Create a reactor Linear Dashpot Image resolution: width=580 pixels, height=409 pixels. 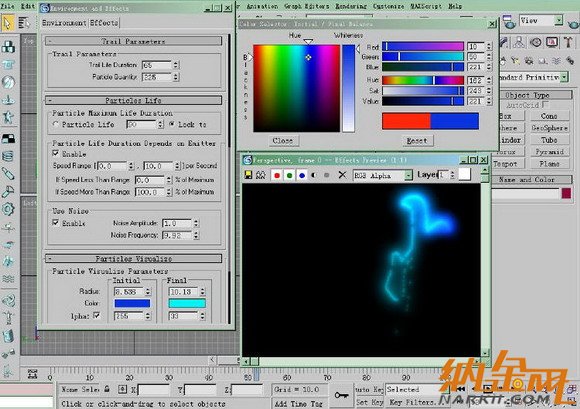tap(8, 173)
